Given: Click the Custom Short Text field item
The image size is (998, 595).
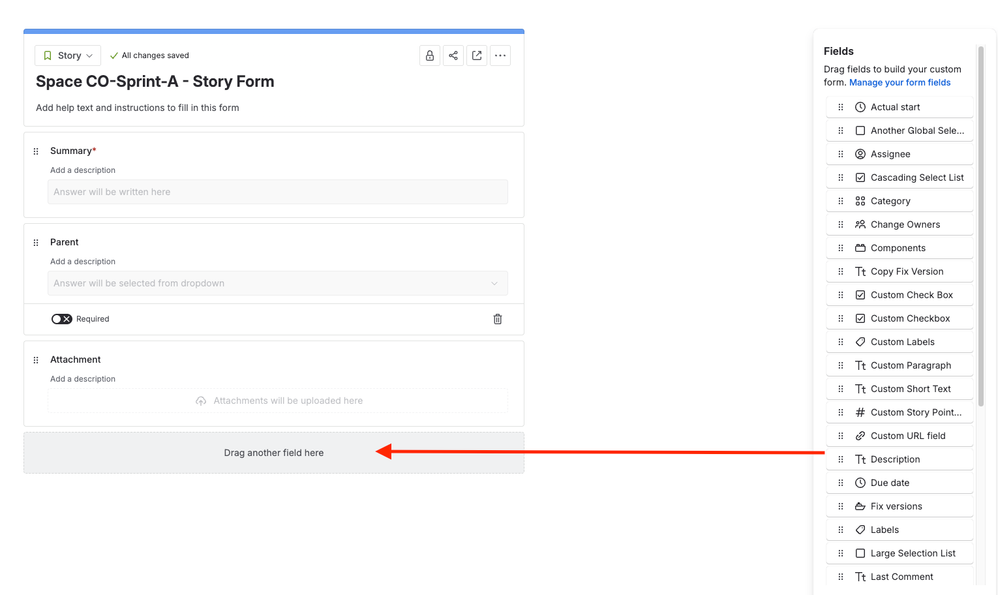Looking at the screenshot, I should pyautogui.click(x=899, y=389).
